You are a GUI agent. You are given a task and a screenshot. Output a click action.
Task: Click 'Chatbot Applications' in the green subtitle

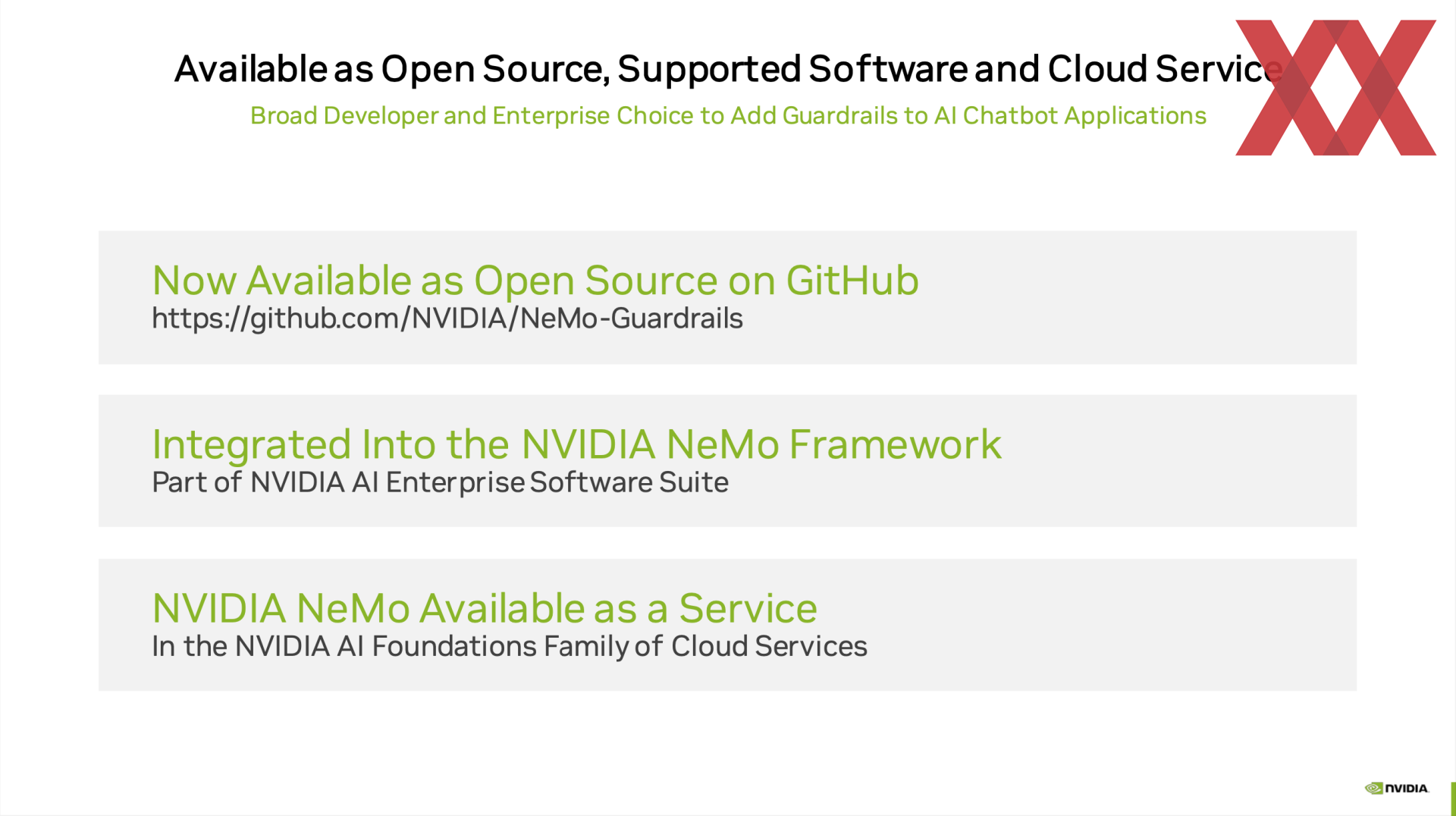[1084, 116]
